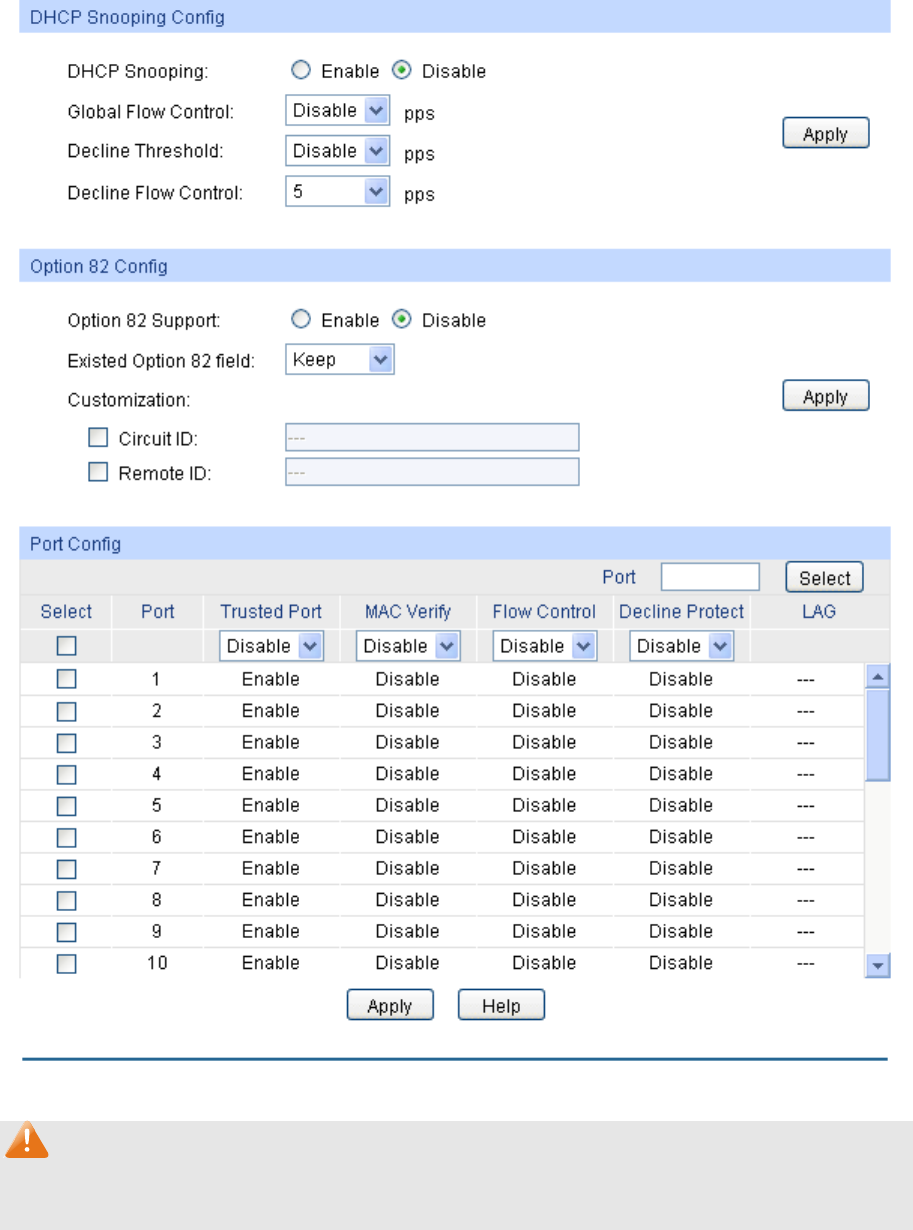Enable DHCP Snooping radio button
913x1230 pixels.
point(300,71)
